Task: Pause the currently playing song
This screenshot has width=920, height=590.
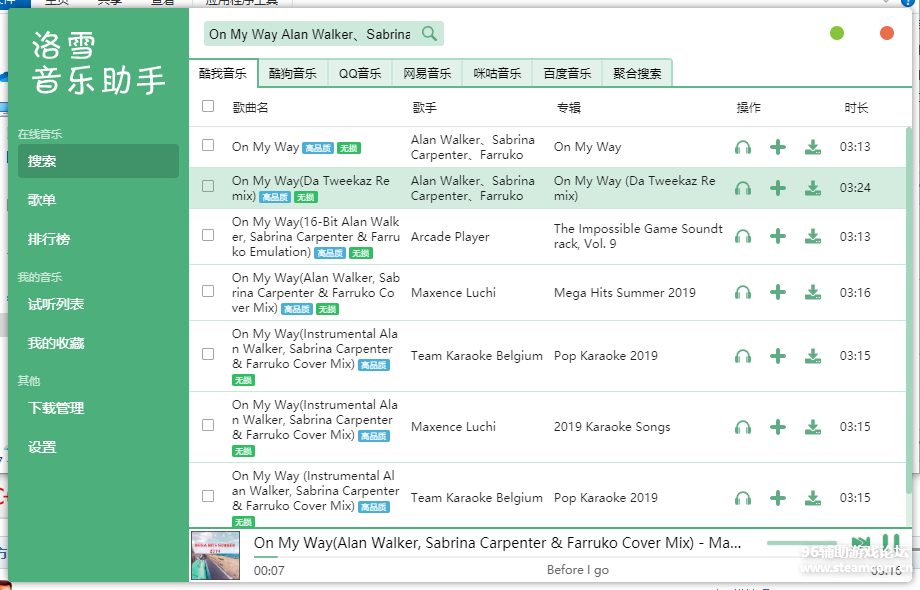Action: [890, 543]
